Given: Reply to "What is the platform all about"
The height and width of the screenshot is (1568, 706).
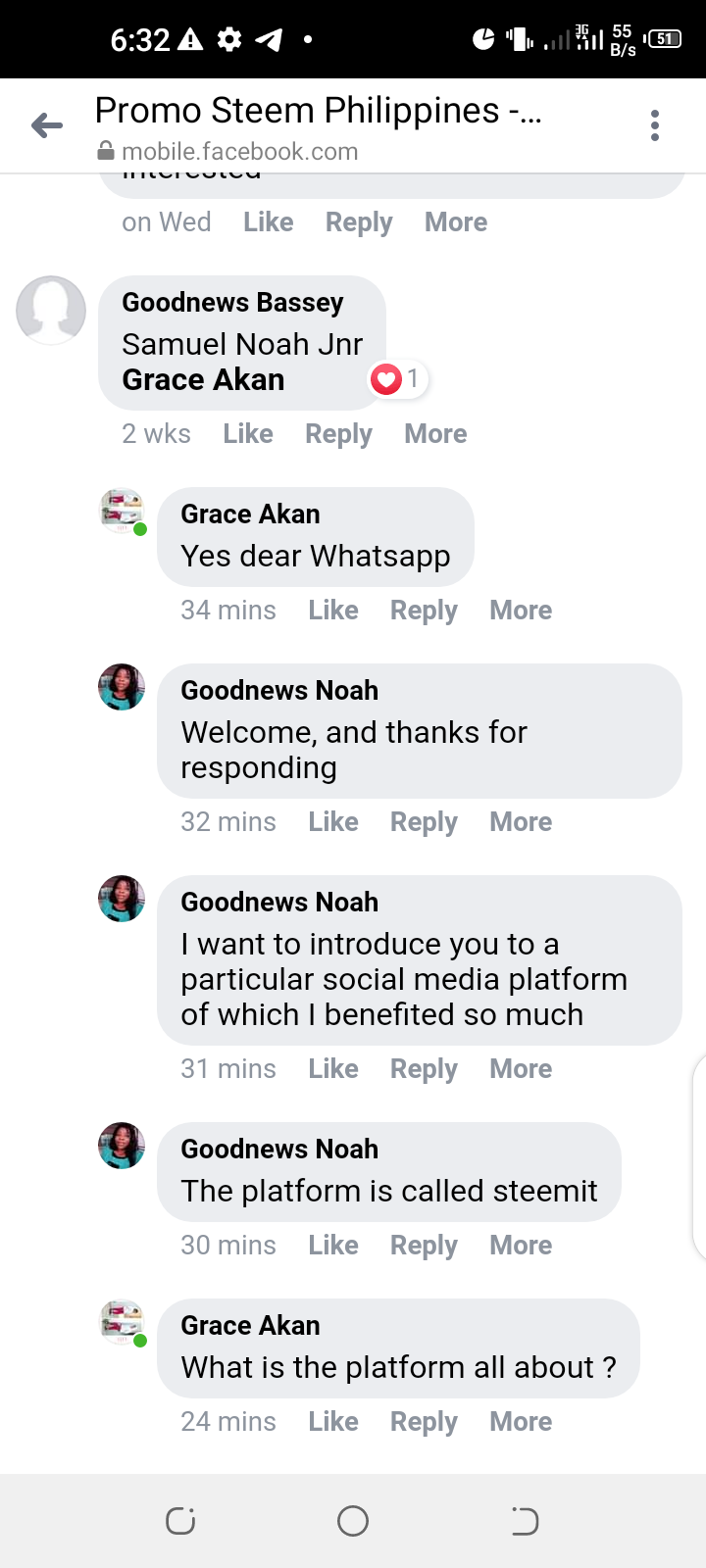Looking at the screenshot, I should click(424, 1422).
